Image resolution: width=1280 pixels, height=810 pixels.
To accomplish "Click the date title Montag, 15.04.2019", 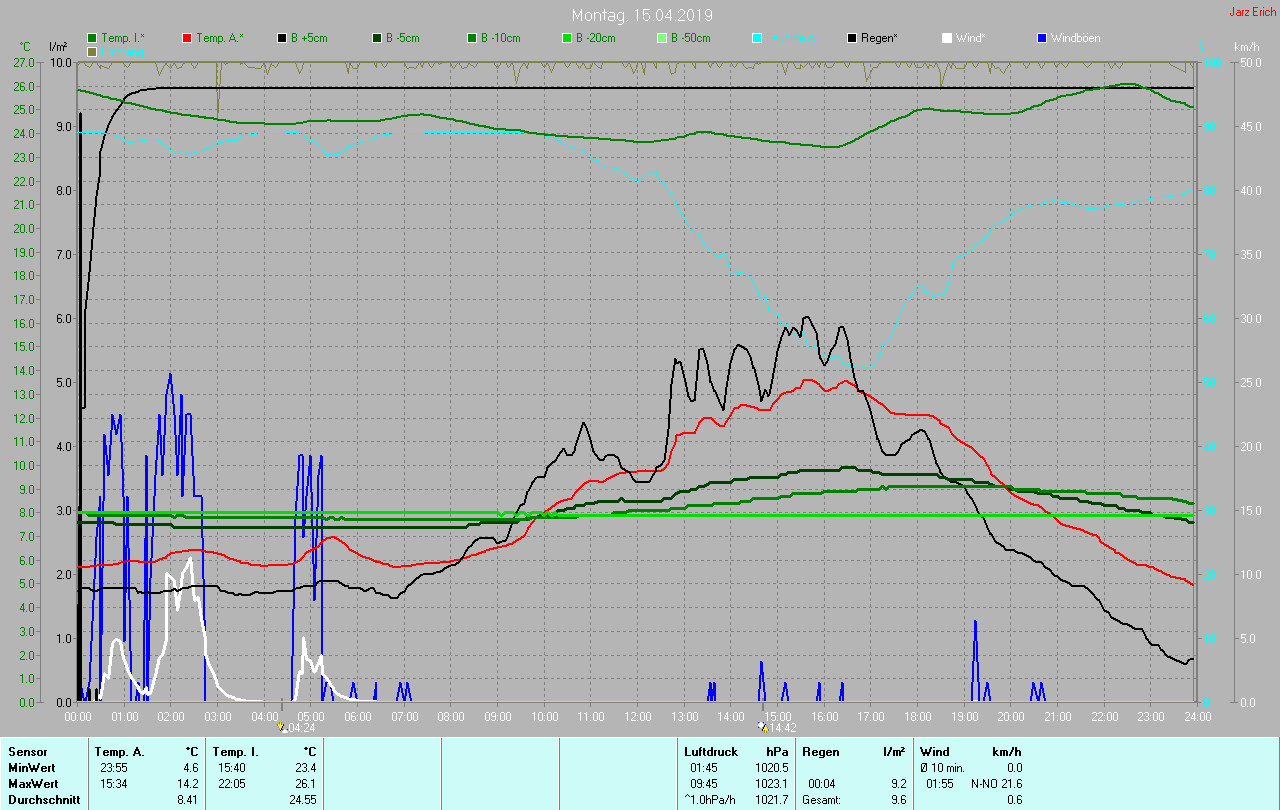I will coord(642,15).
